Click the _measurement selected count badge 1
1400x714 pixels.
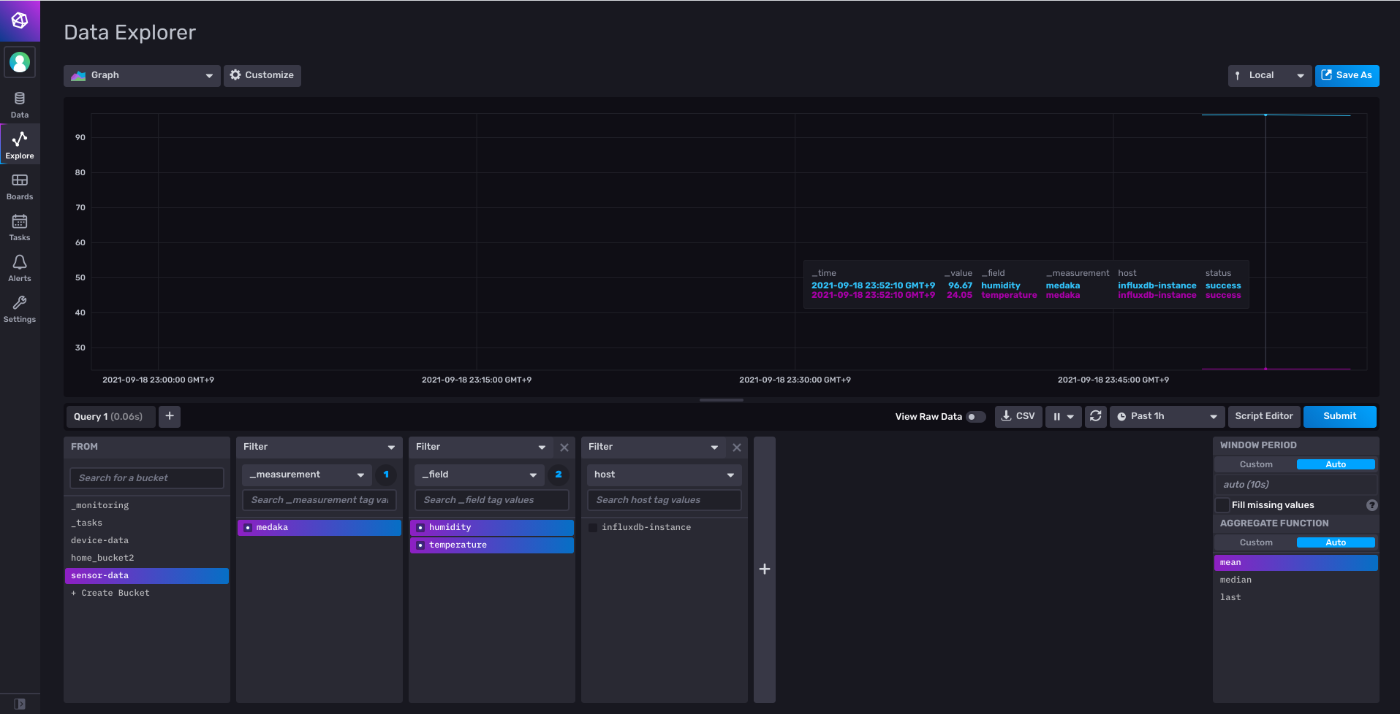point(386,475)
